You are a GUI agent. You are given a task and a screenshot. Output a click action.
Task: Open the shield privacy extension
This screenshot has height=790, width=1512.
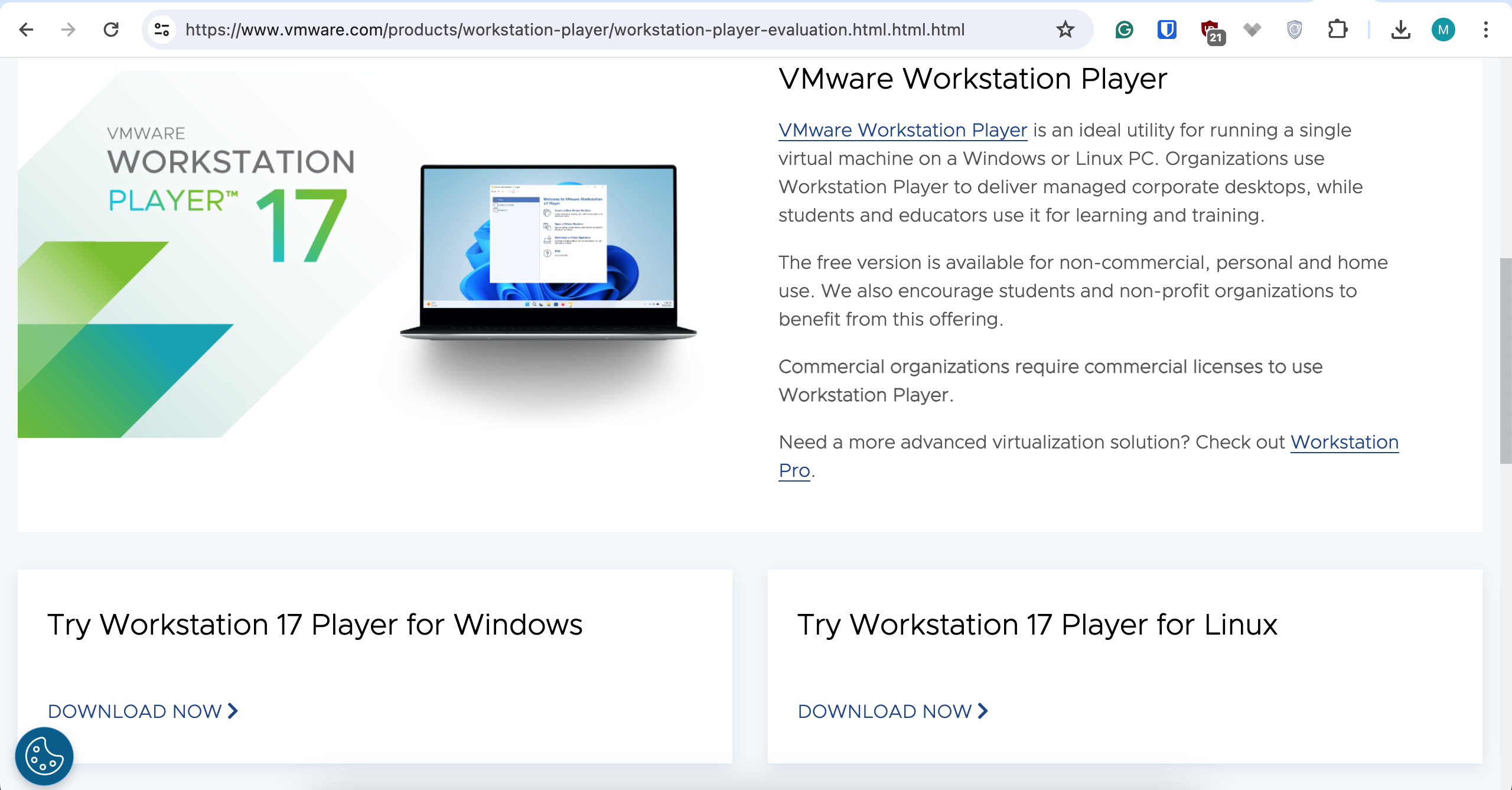[x=1294, y=30]
